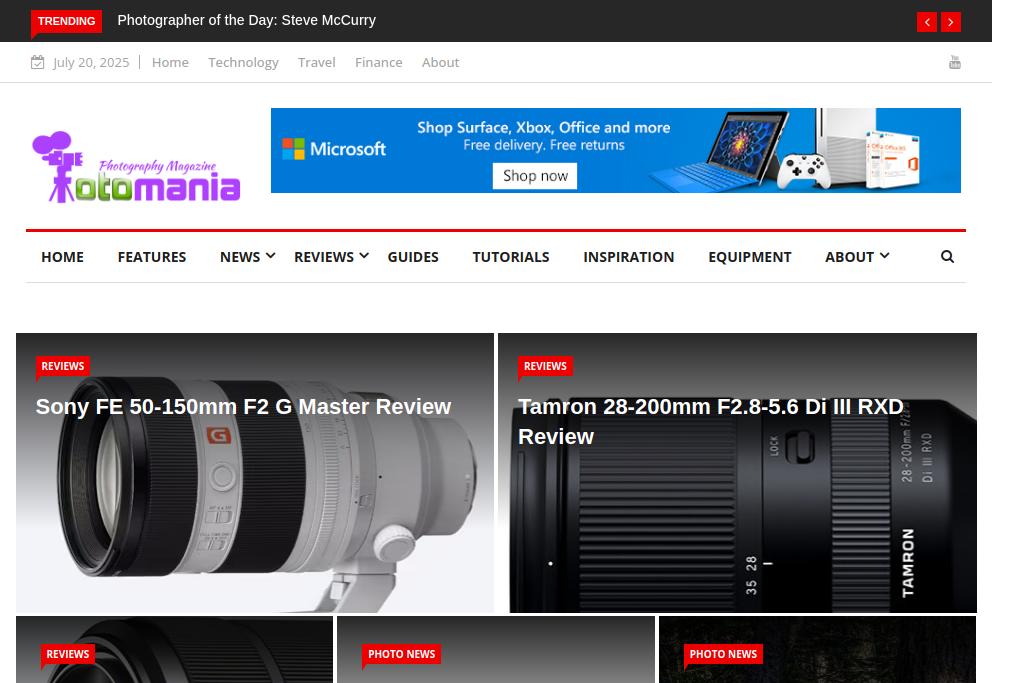Viewport: 1024px width, 683px height.
Task: Click PHOTO NEWS tag on the grey card
Action: (x=402, y=654)
